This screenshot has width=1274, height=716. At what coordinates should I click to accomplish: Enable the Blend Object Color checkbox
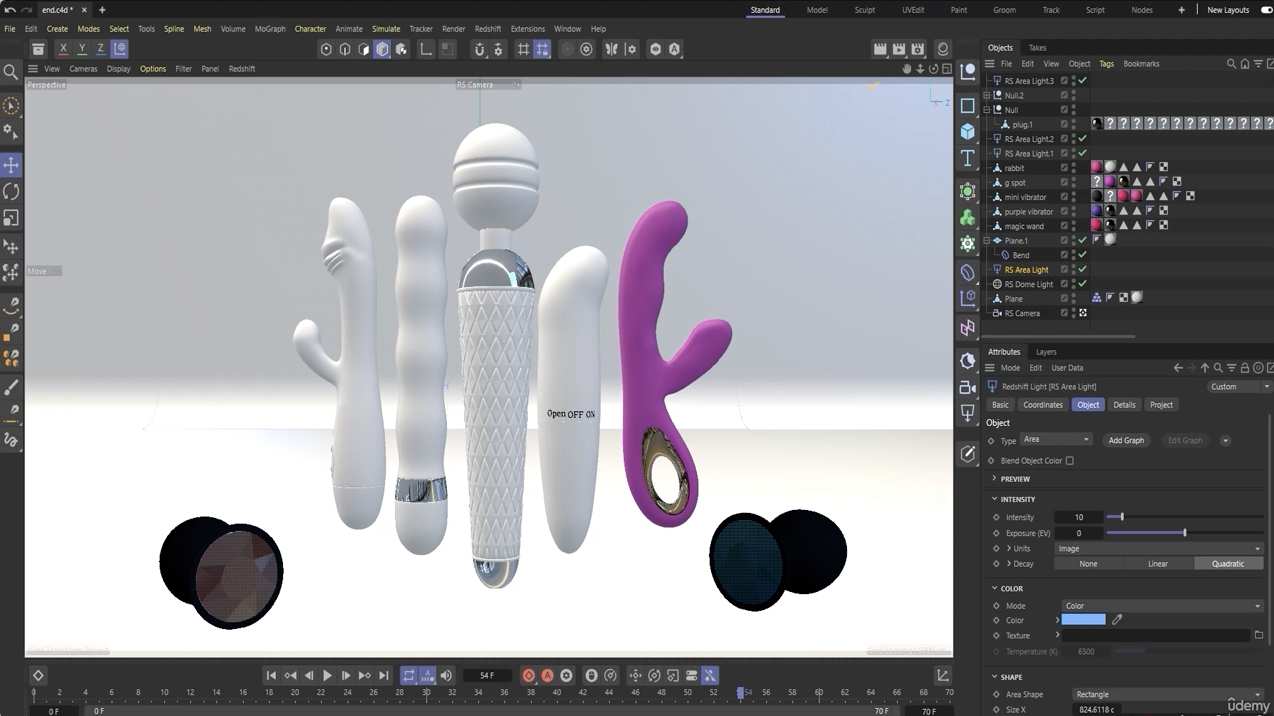1069,460
